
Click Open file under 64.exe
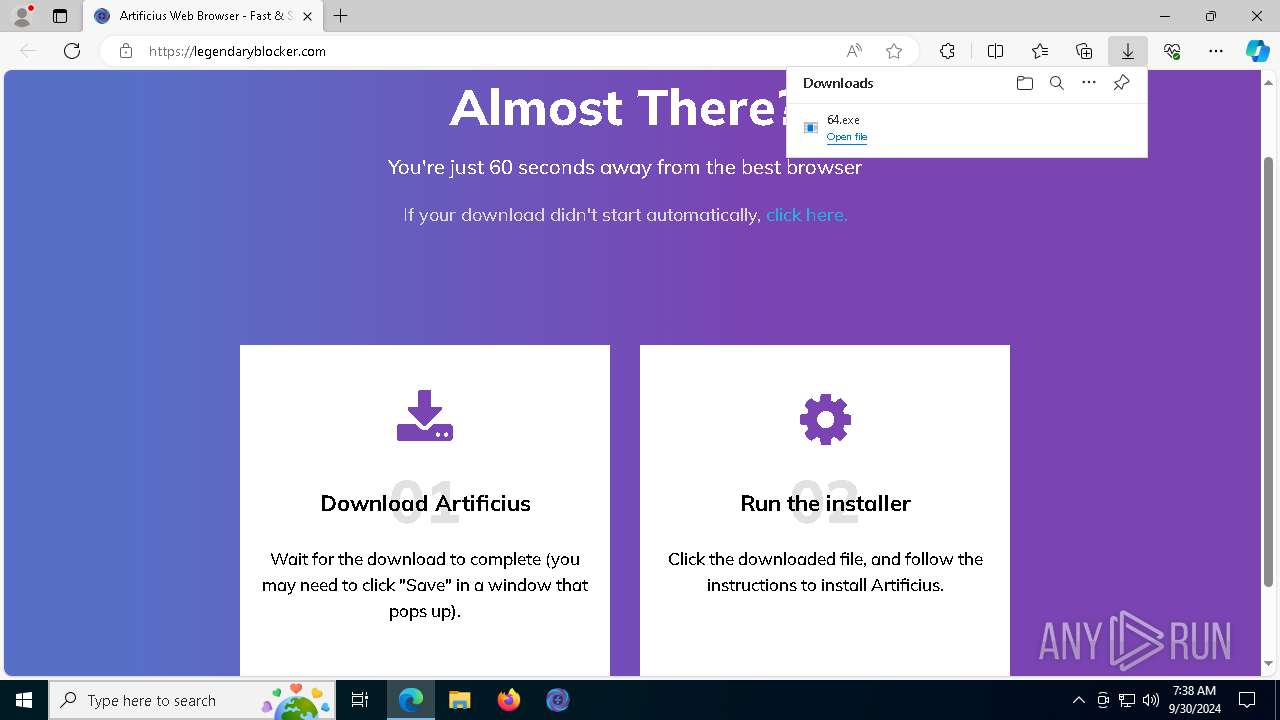(847, 137)
